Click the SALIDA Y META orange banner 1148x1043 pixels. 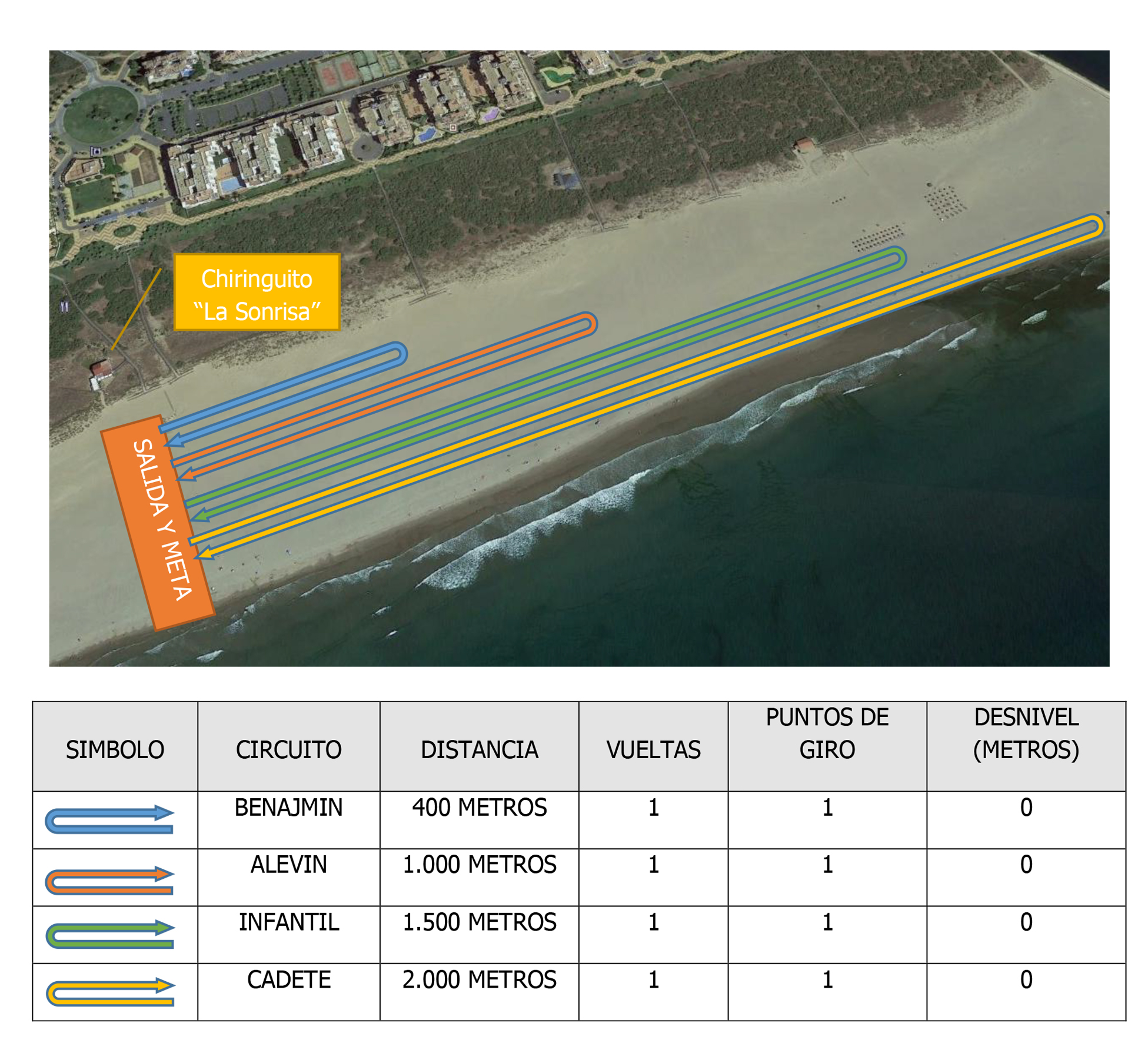[158, 521]
